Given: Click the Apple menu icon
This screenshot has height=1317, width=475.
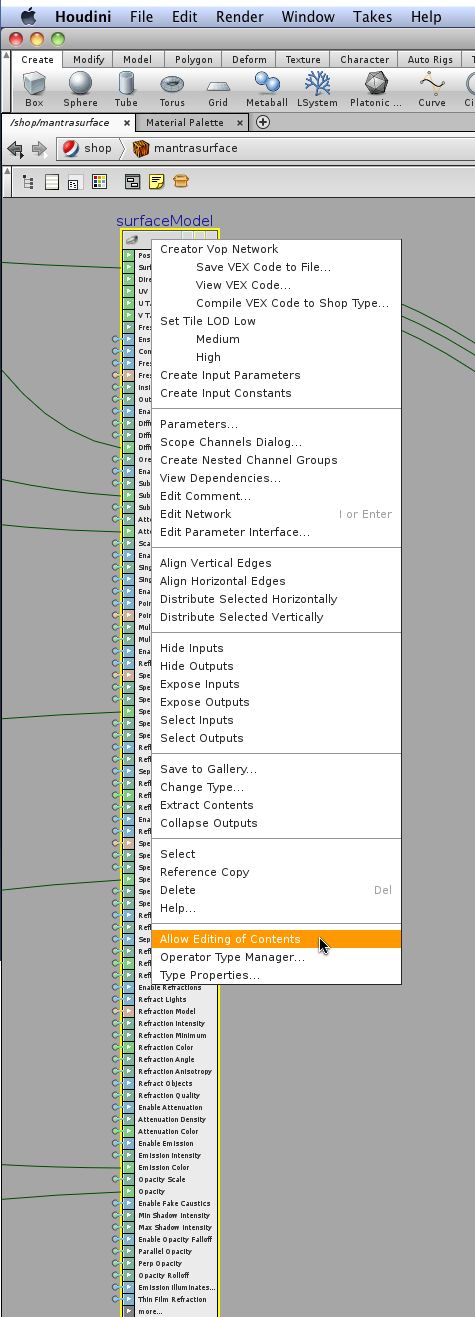Looking at the screenshot, I should pyautogui.click(x=29, y=16).
